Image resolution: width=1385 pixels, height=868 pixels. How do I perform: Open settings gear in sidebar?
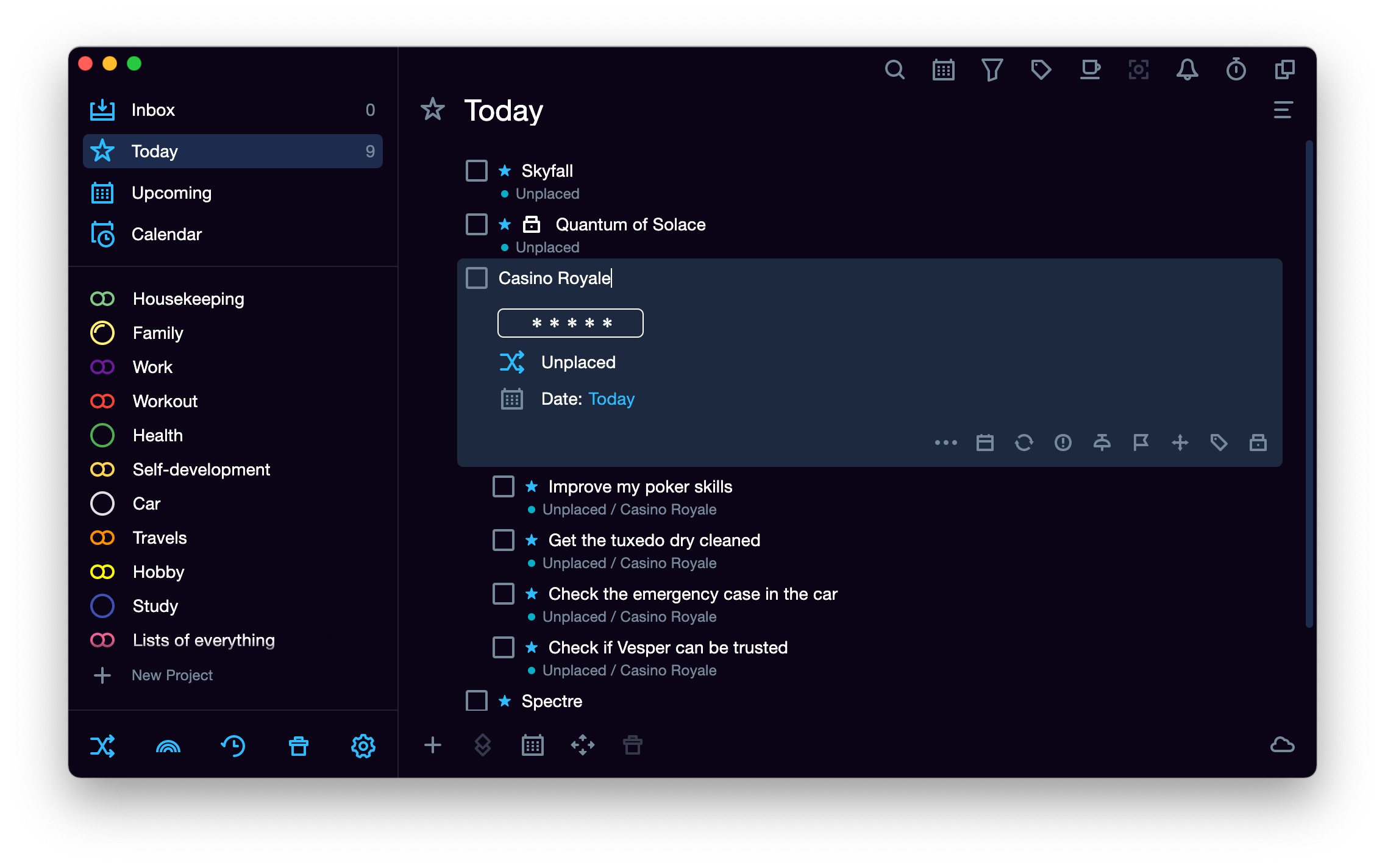pos(363,746)
